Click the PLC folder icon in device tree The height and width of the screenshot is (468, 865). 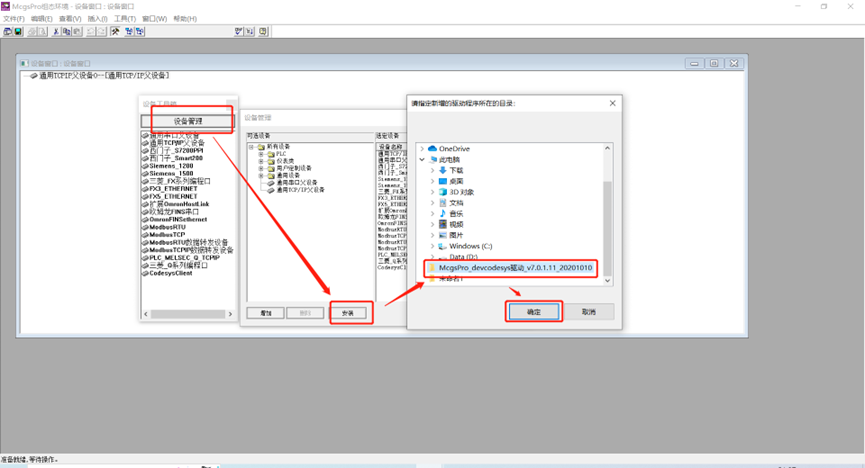coord(271,154)
